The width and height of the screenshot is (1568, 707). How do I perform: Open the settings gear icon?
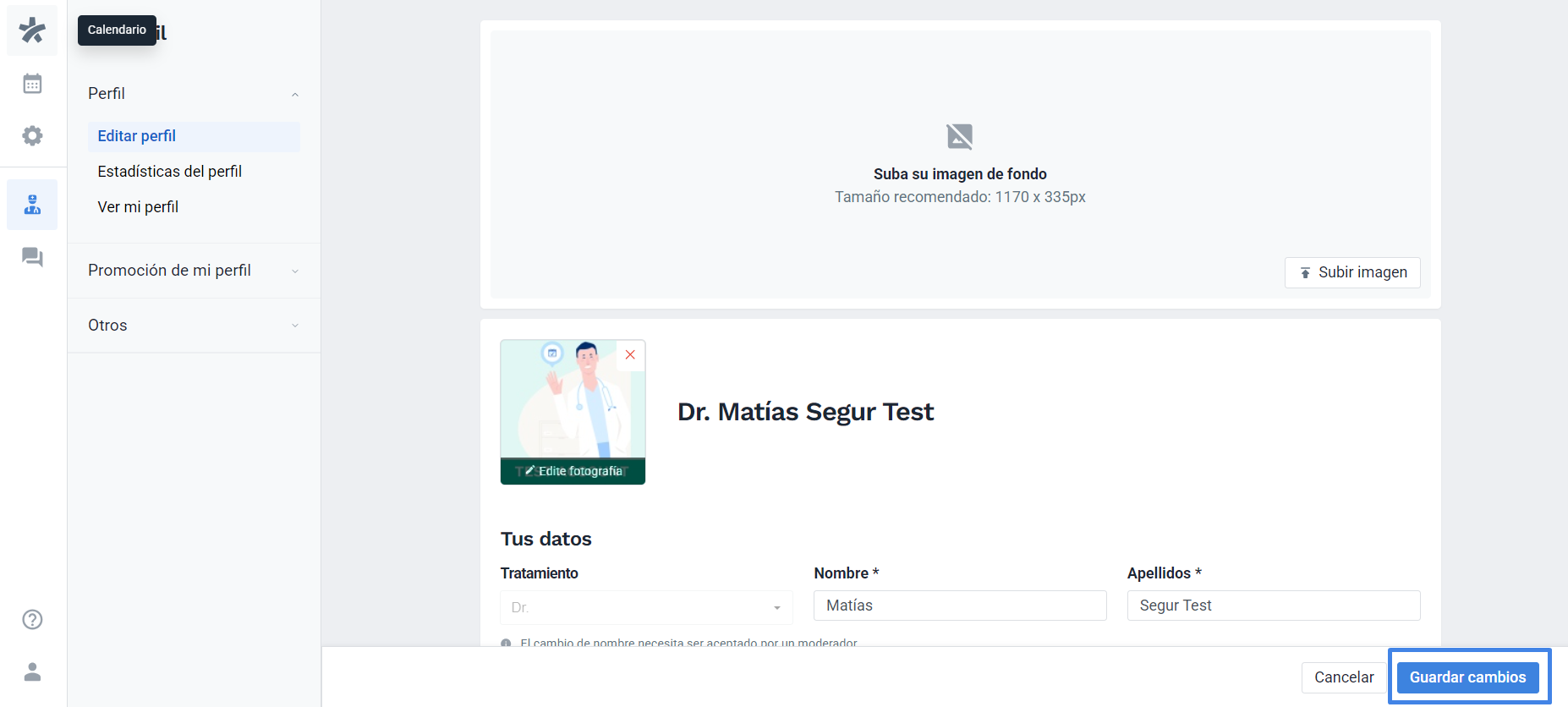(32, 135)
